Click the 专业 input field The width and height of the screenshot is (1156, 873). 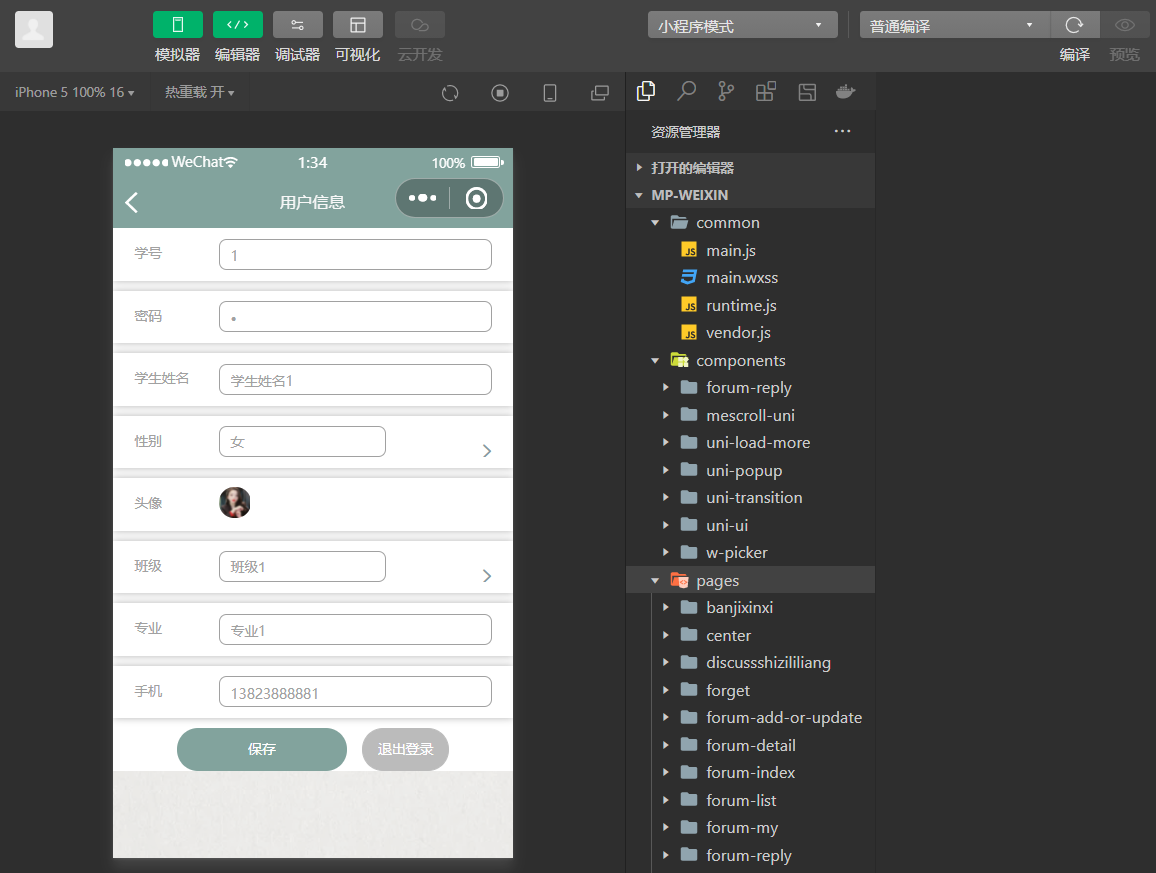[x=355, y=630]
